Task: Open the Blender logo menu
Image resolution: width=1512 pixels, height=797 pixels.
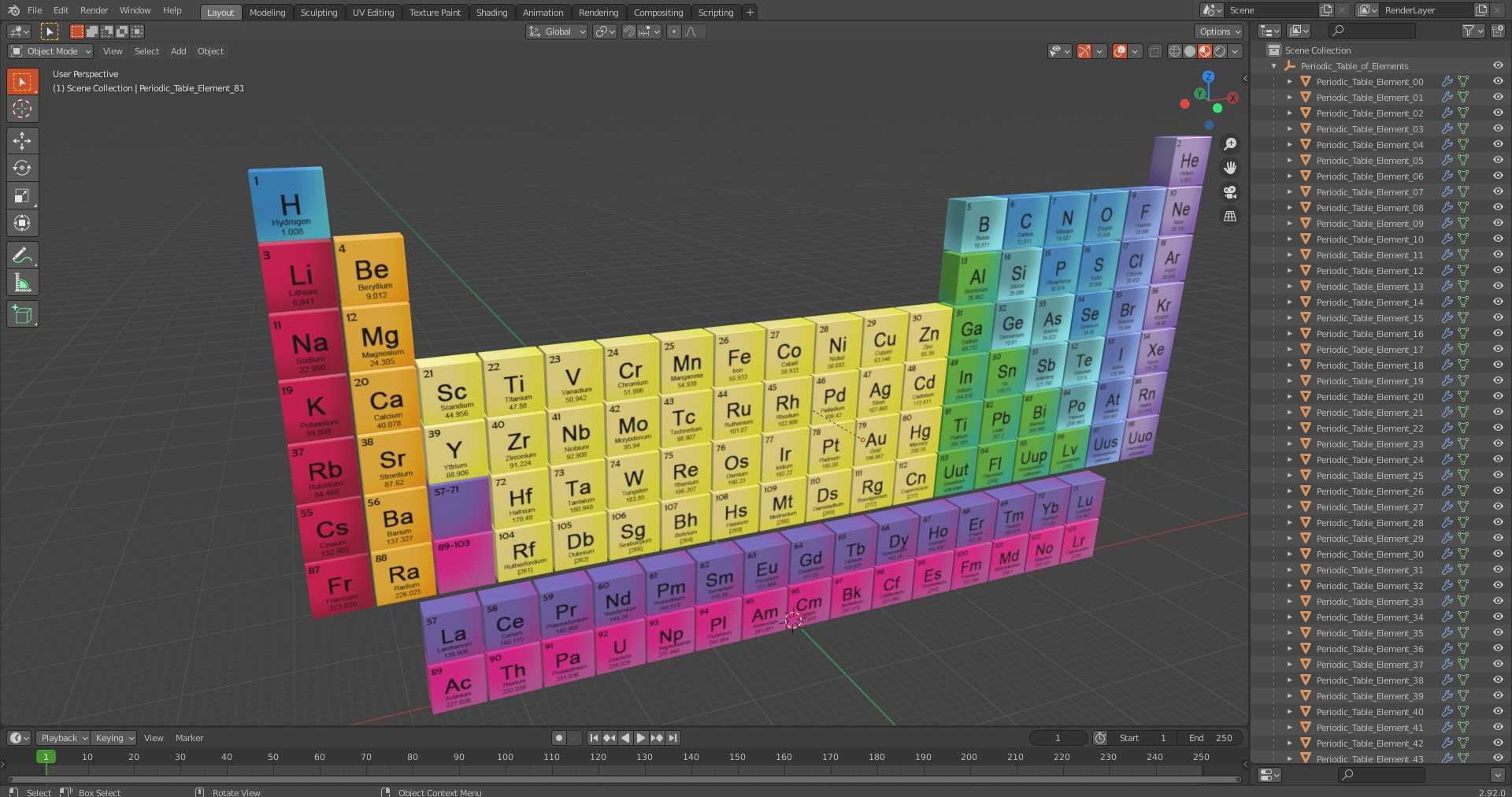Action: pyautogui.click(x=13, y=10)
